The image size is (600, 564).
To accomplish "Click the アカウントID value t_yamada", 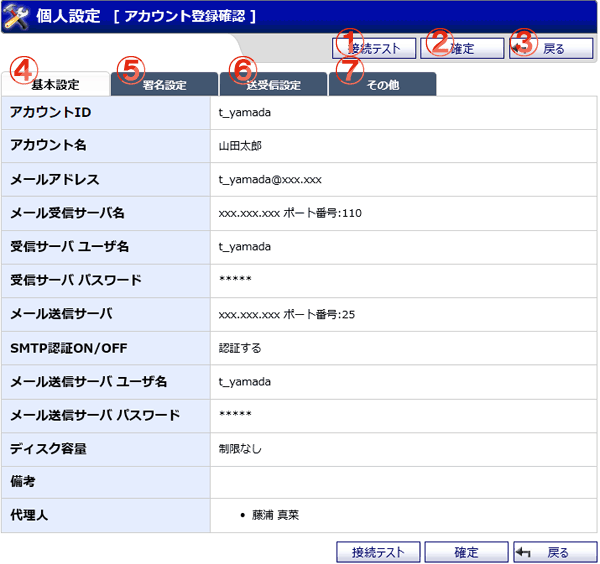I will pos(245,112).
